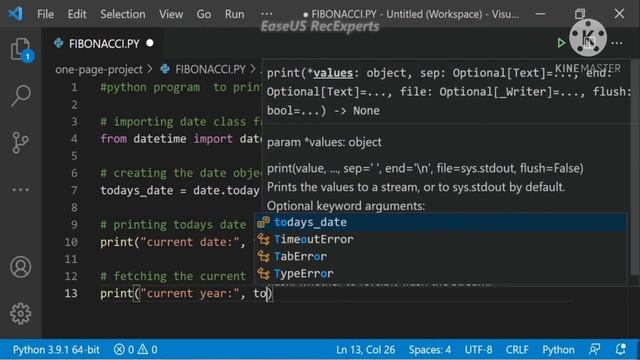Open the Search view in activity bar
This screenshot has height=360, width=640.
point(20,96)
